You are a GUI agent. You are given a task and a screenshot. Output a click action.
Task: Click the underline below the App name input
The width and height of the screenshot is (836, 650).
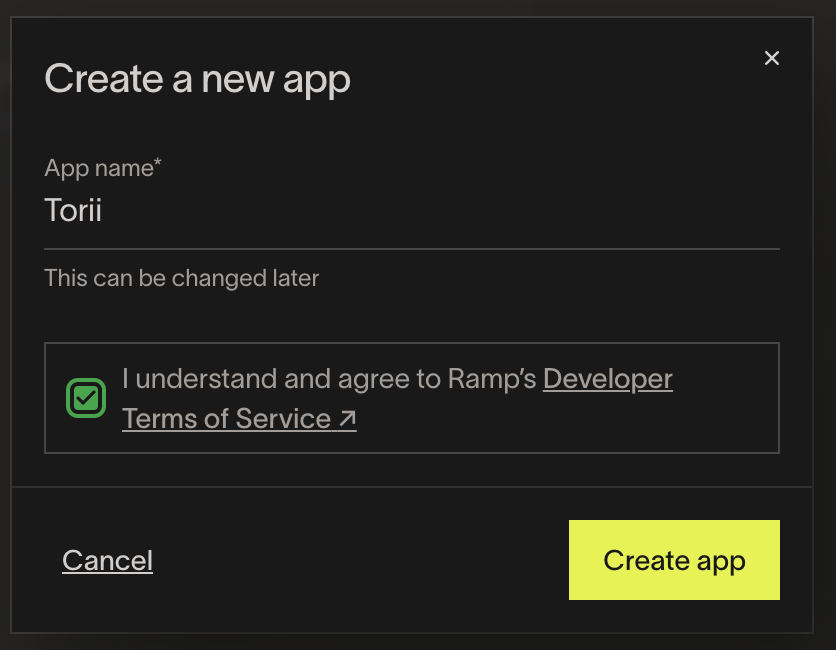[x=412, y=248]
